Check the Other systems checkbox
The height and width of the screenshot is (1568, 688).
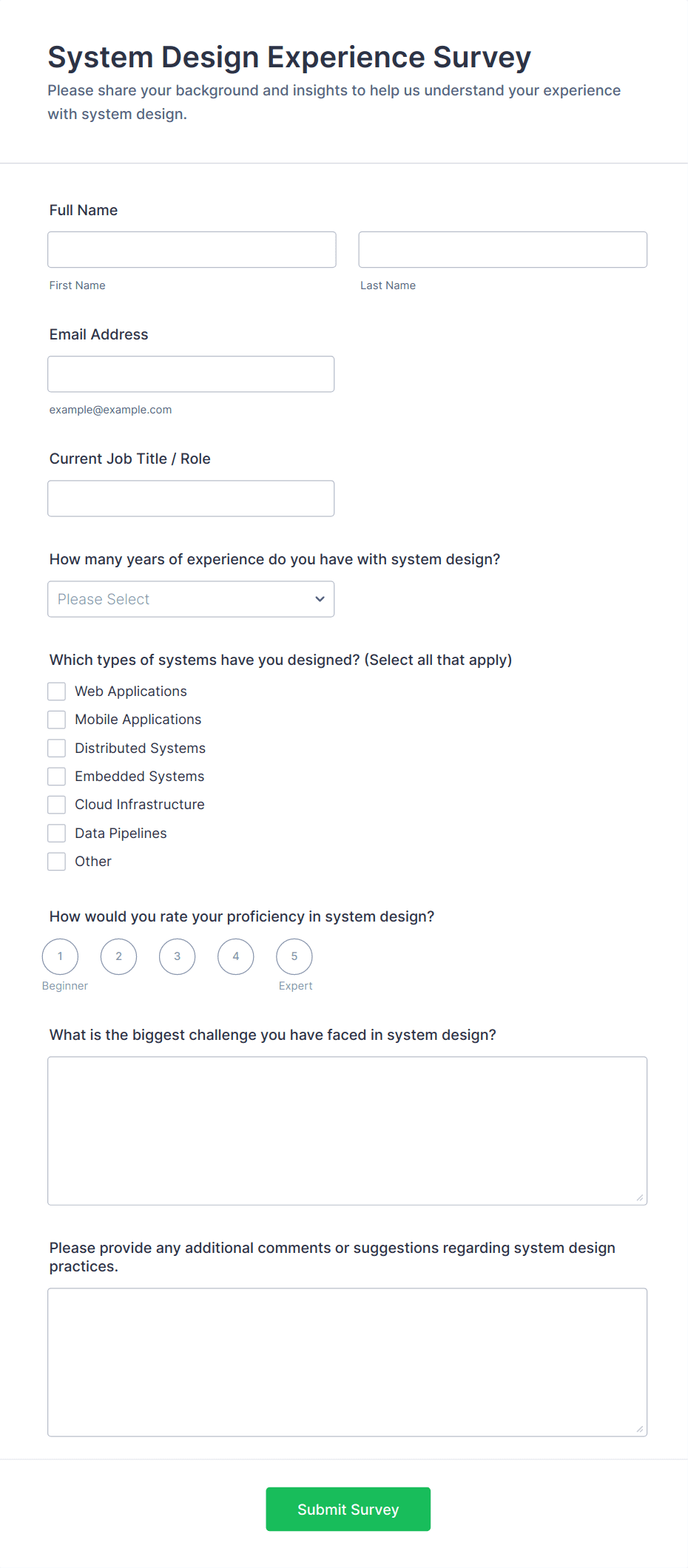57,862
